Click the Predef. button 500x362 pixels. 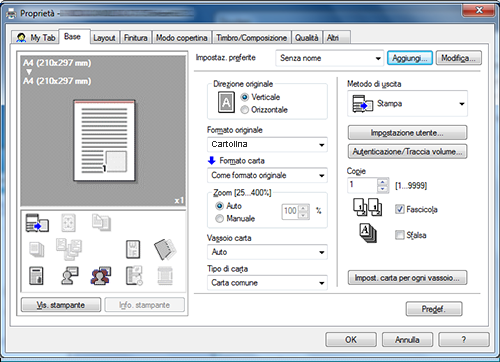pyautogui.click(x=434, y=309)
